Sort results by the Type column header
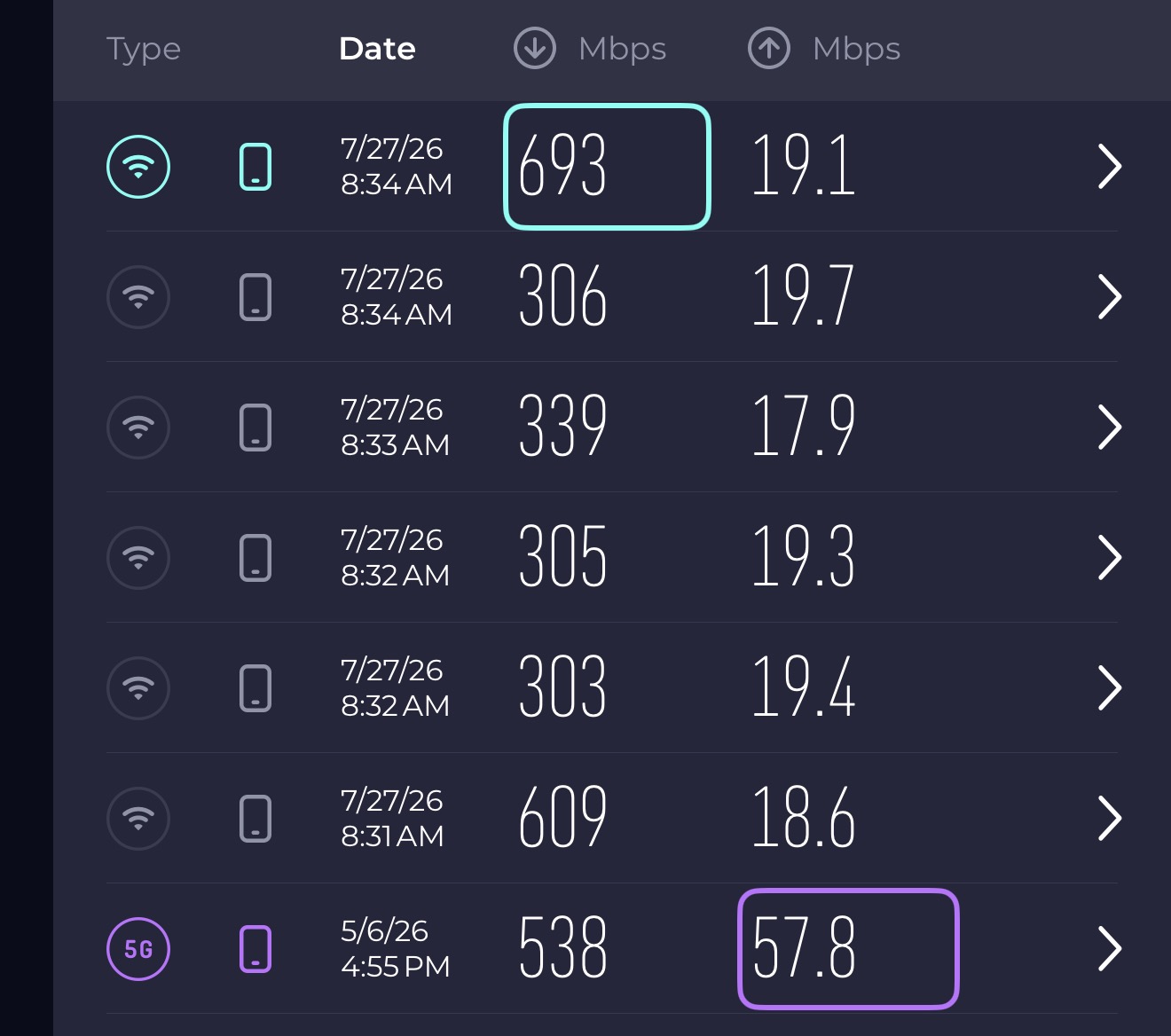1171x1036 pixels. 144,51
